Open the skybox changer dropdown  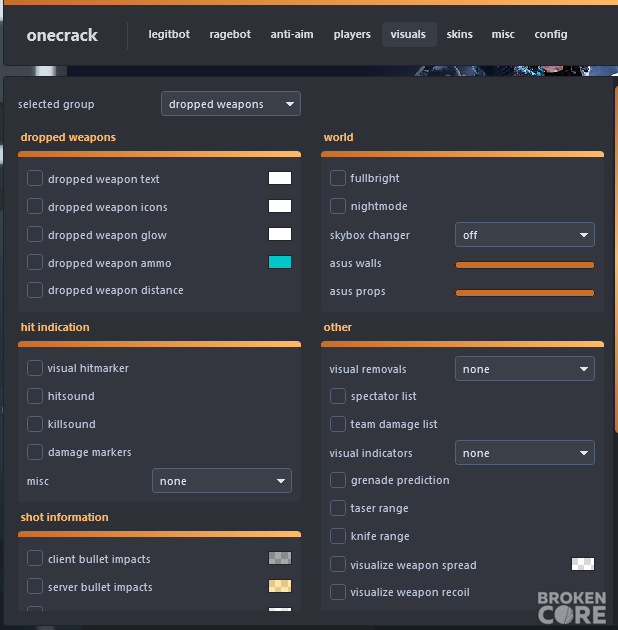[x=524, y=235]
